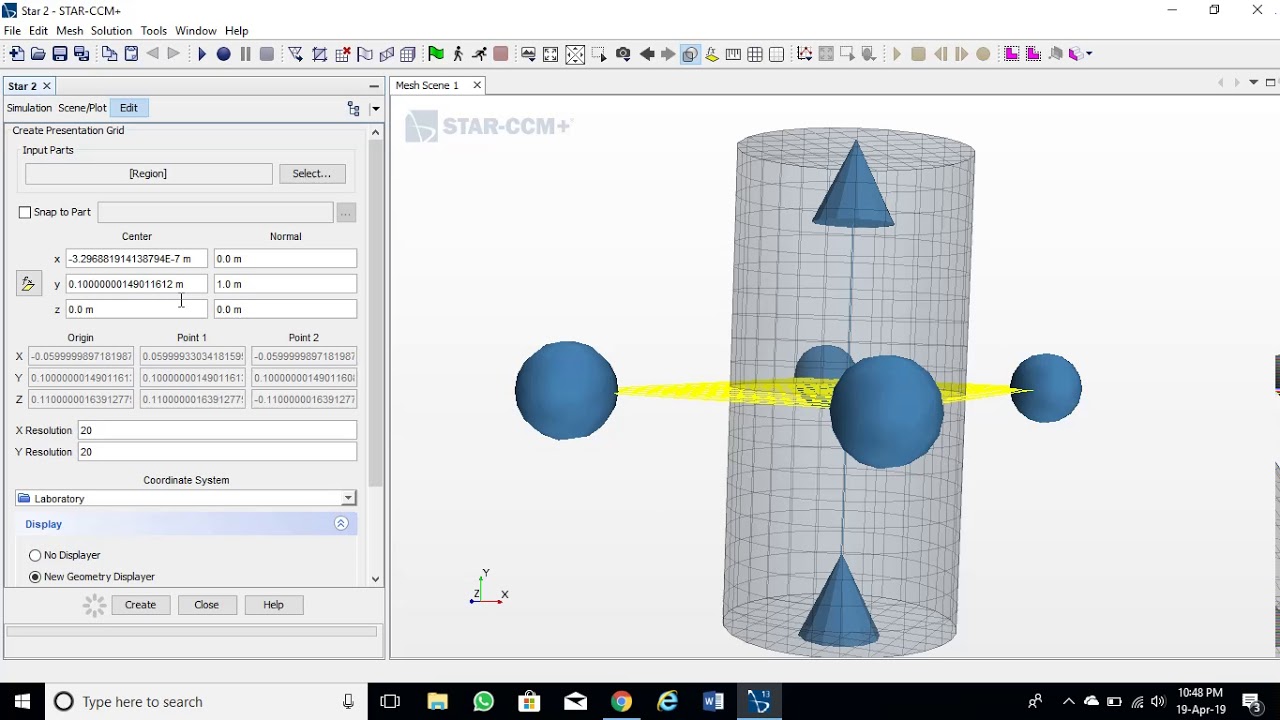Open the Mesh menu
Viewport: 1280px width, 720px height.
point(70,31)
